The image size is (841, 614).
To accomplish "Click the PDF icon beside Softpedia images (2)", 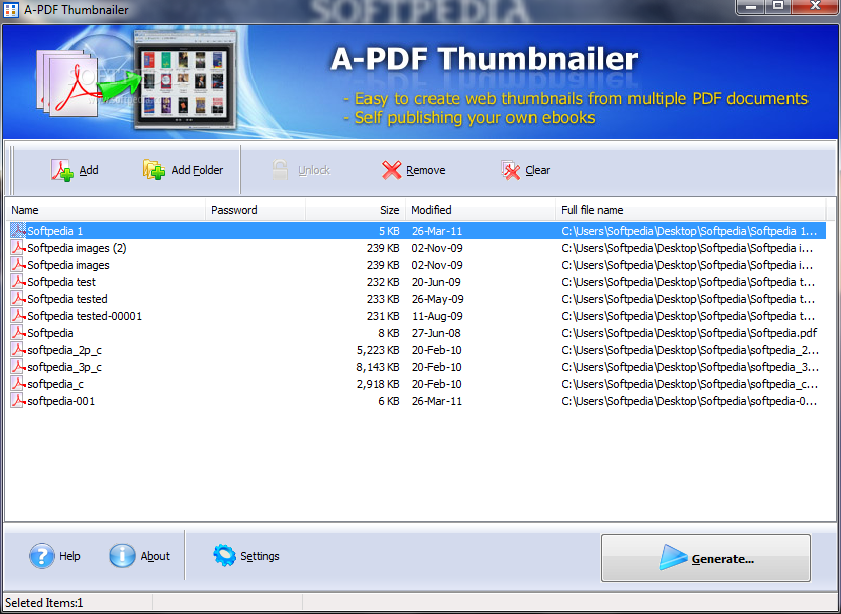I will (18, 248).
